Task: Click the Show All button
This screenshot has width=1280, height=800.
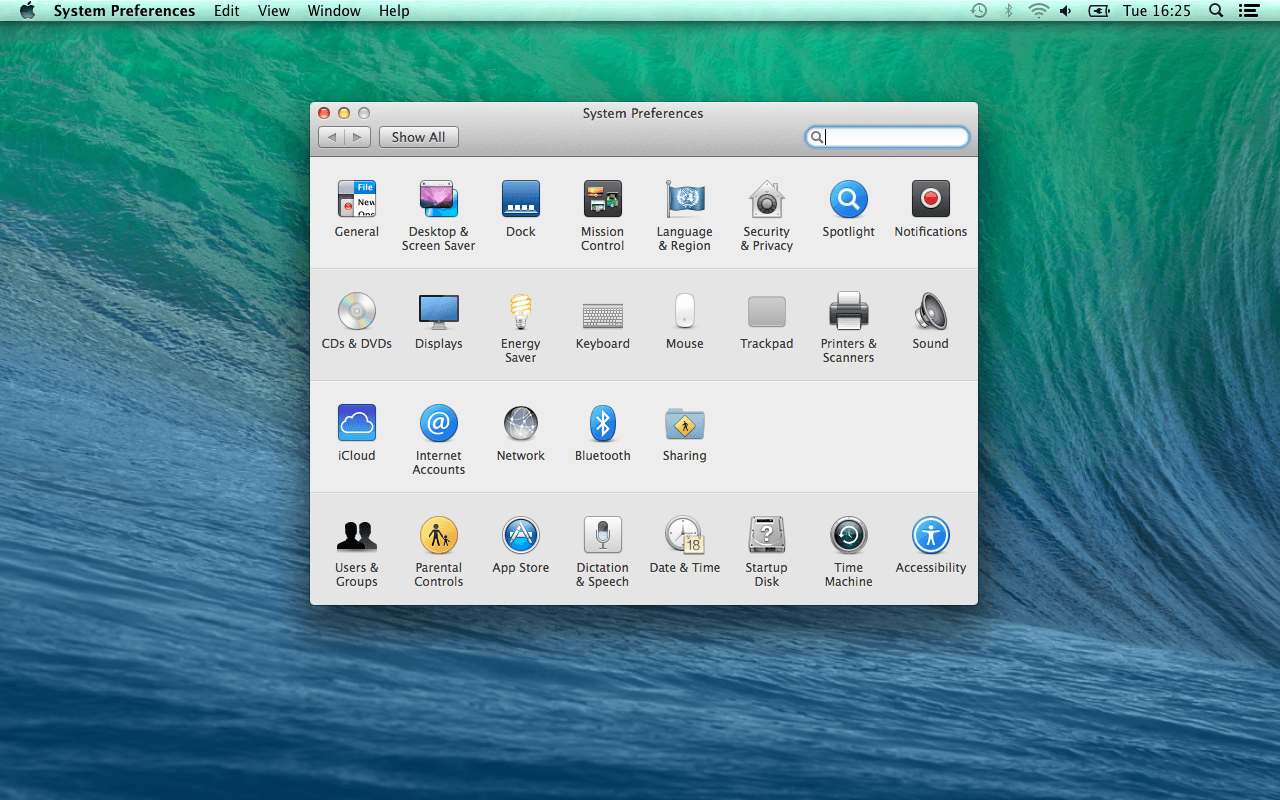Action: click(419, 137)
